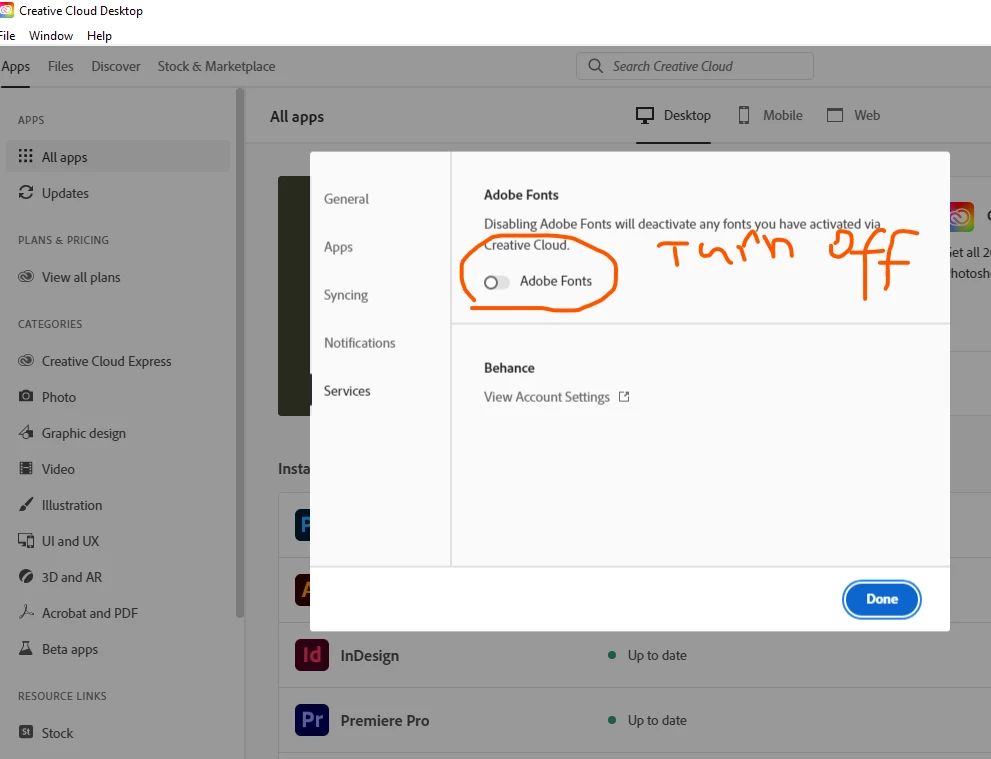Viewport: 991px width, 759px height.
Task: Open the File menu
Action: tap(8, 35)
